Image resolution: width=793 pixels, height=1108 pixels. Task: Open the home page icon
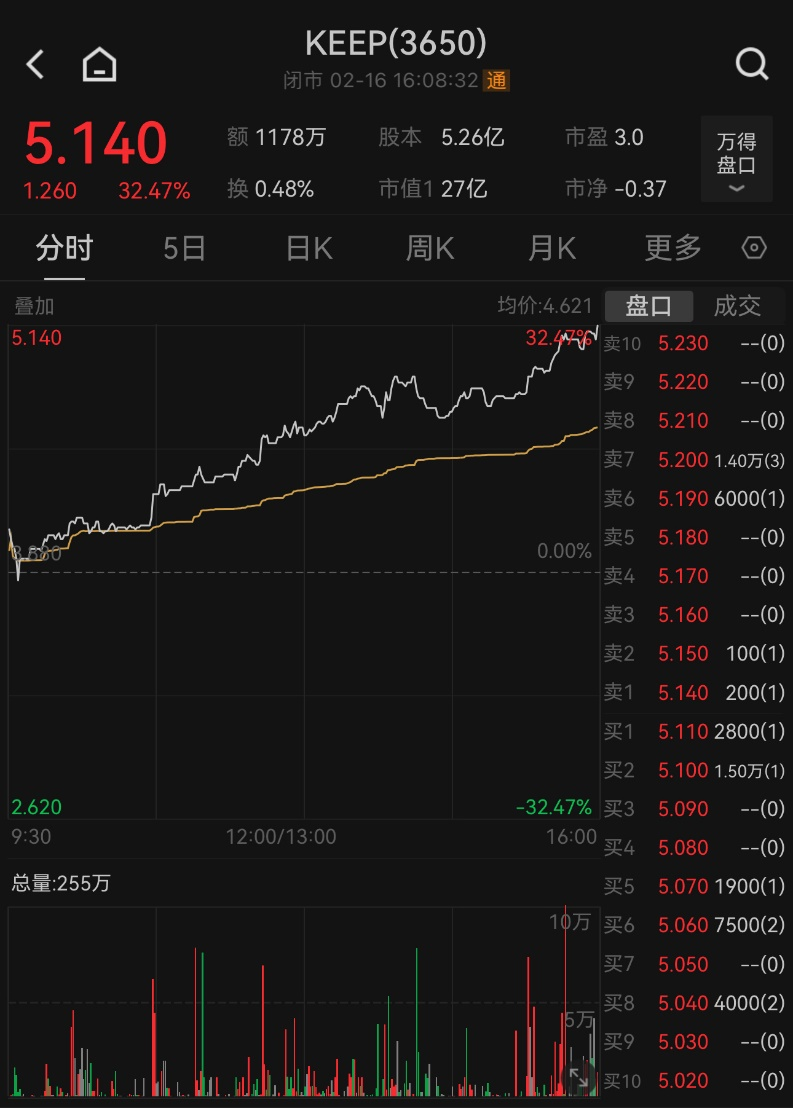click(x=100, y=64)
